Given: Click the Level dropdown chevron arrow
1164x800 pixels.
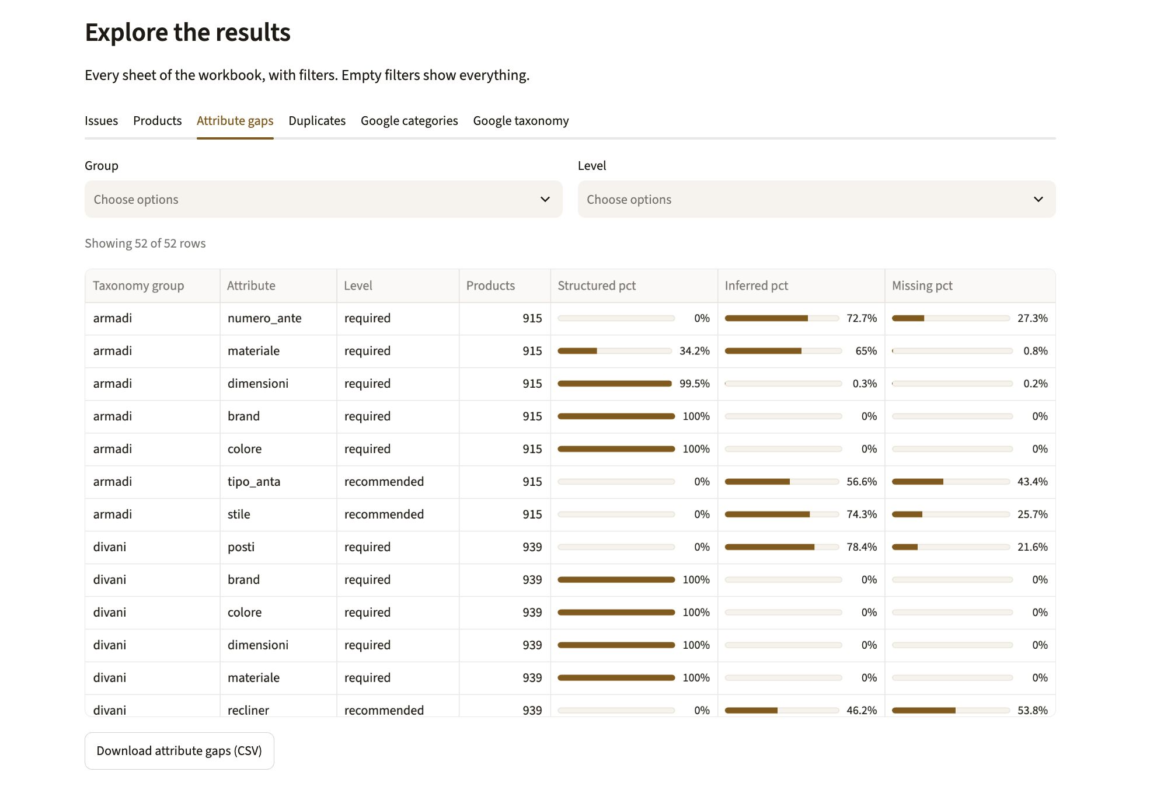Looking at the screenshot, I should coord(1038,199).
